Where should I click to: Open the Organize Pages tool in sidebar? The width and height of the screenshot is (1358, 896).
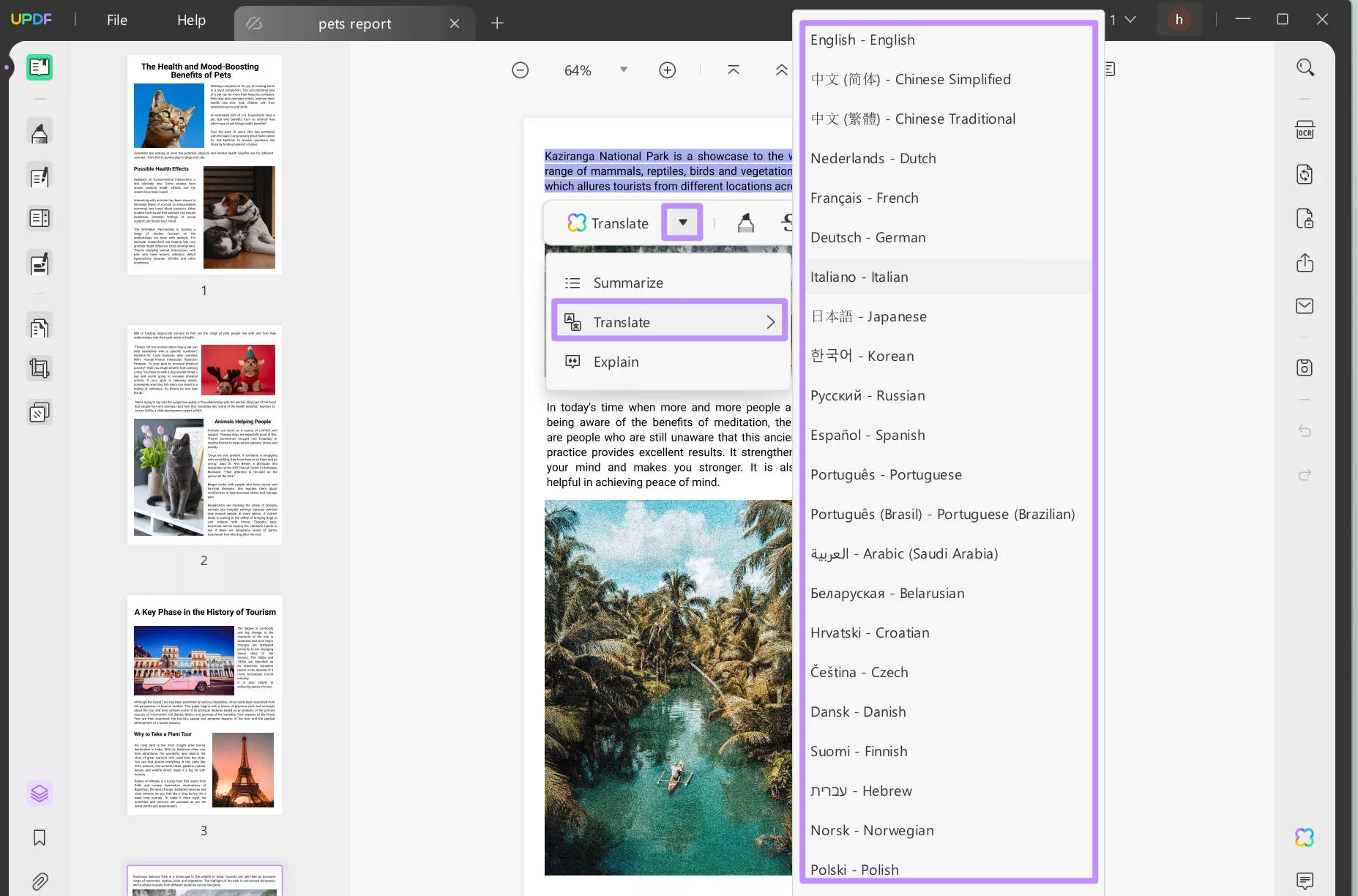tap(40, 326)
